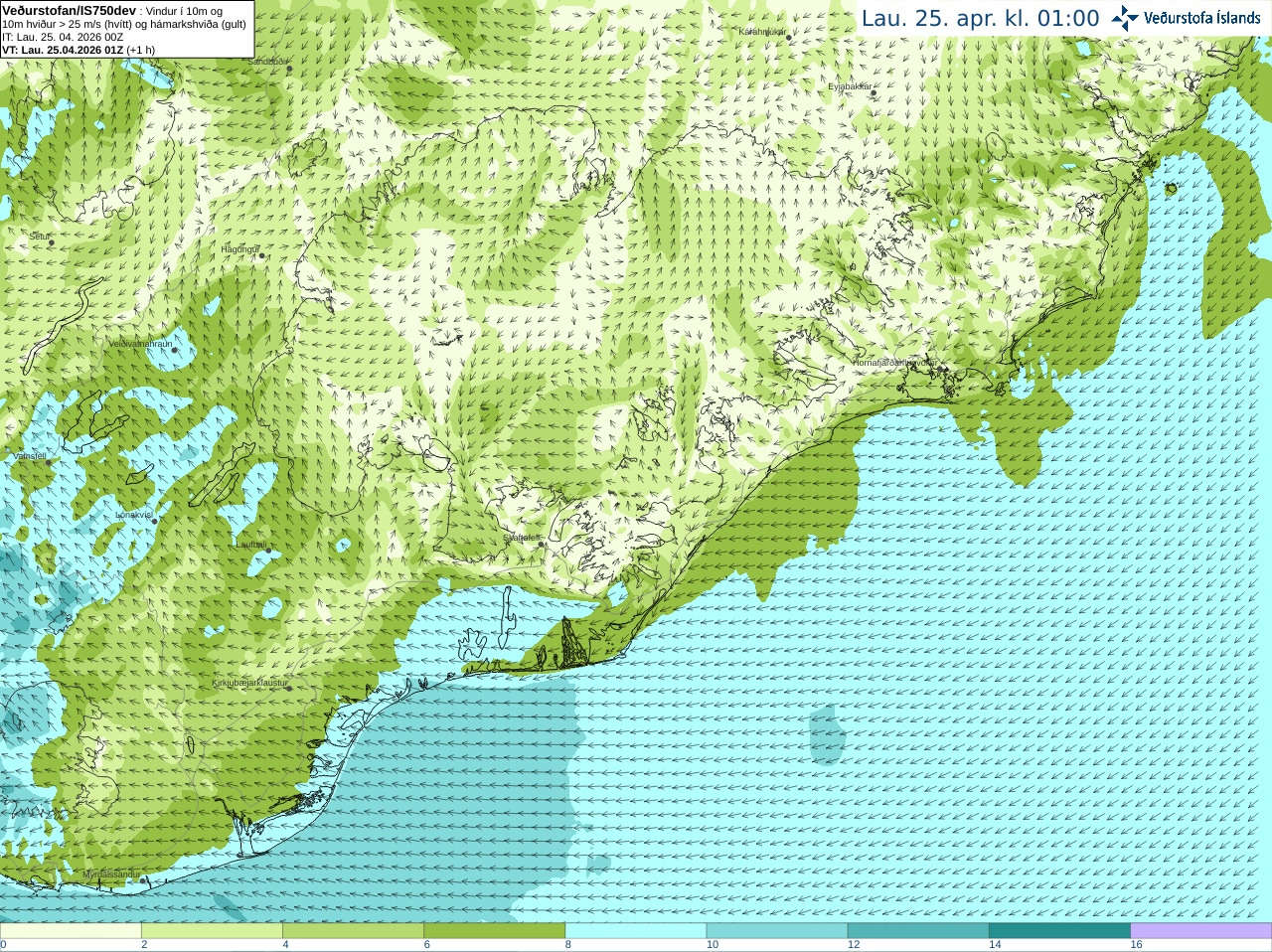Click the Veðurstofa Íslands logo text
The height and width of the screenshot is (952, 1272).
pos(1202,18)
